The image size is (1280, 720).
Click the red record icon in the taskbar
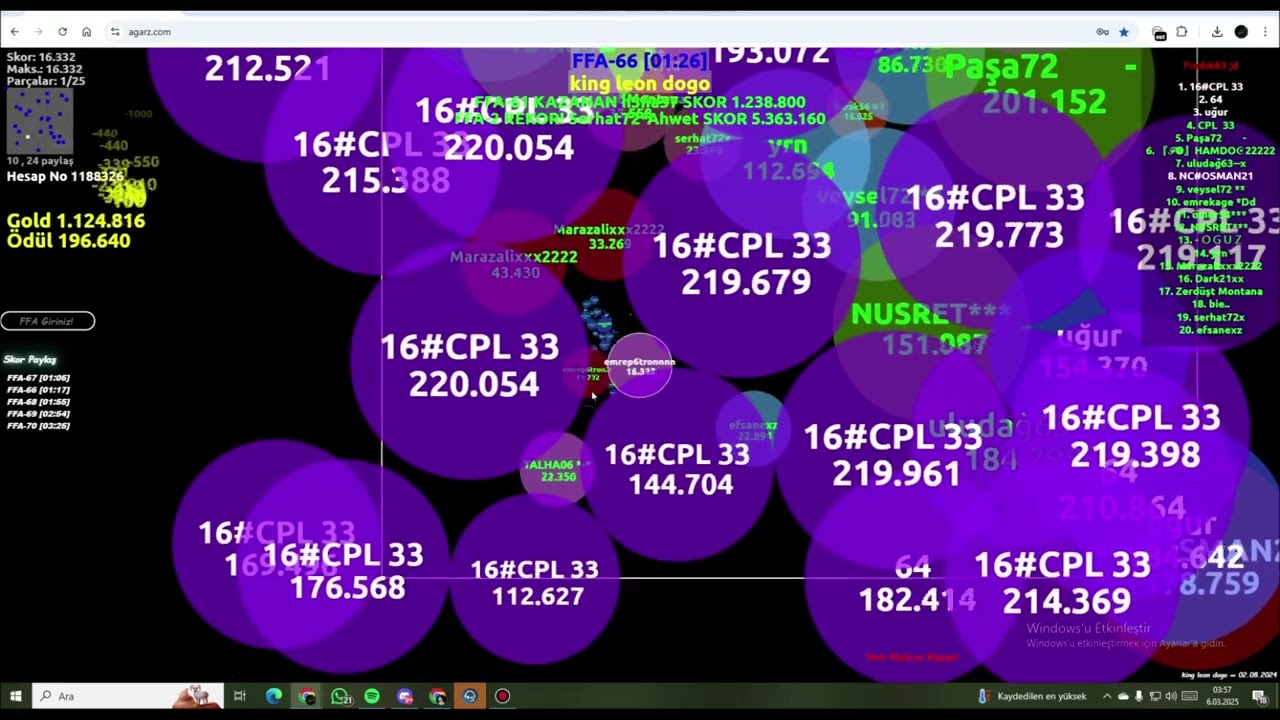[x=502, y=696]
